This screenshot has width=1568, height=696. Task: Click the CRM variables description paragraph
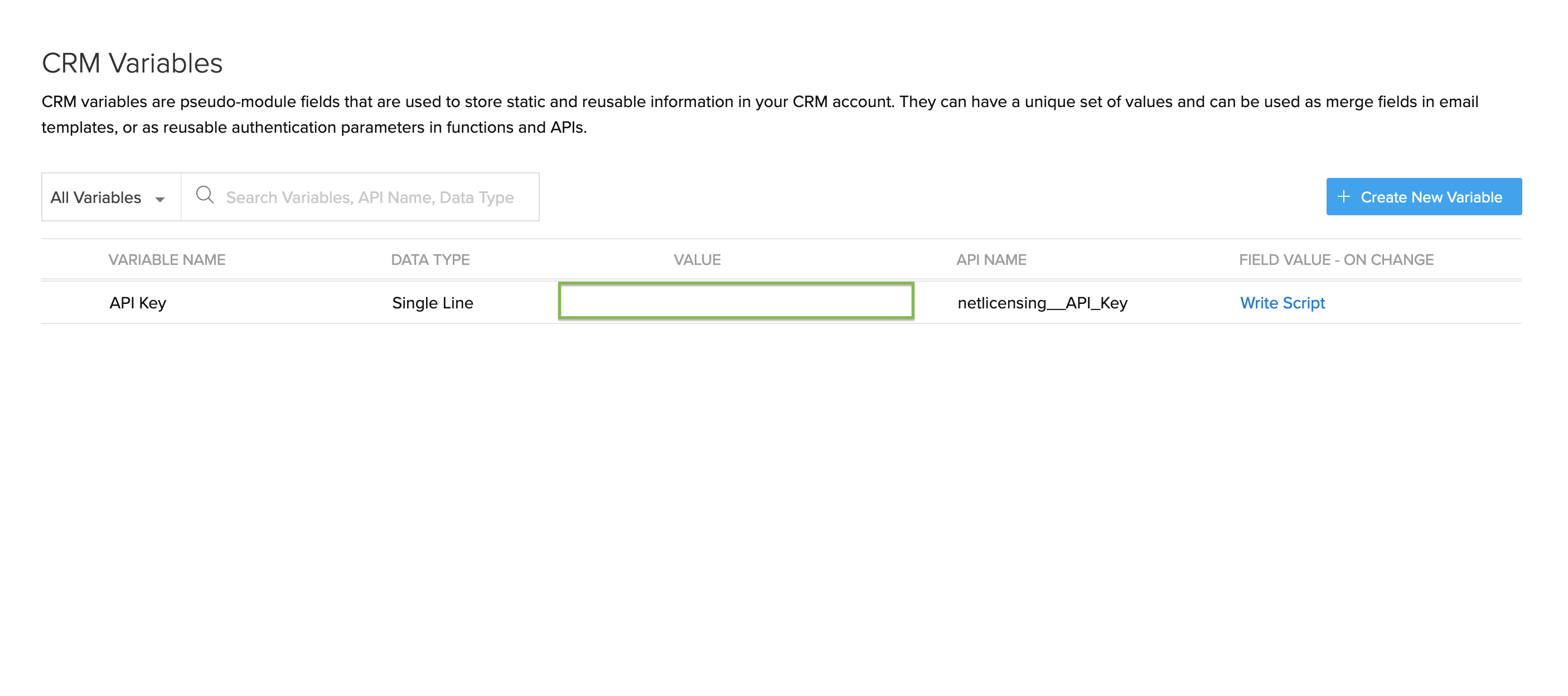point(759,114)
